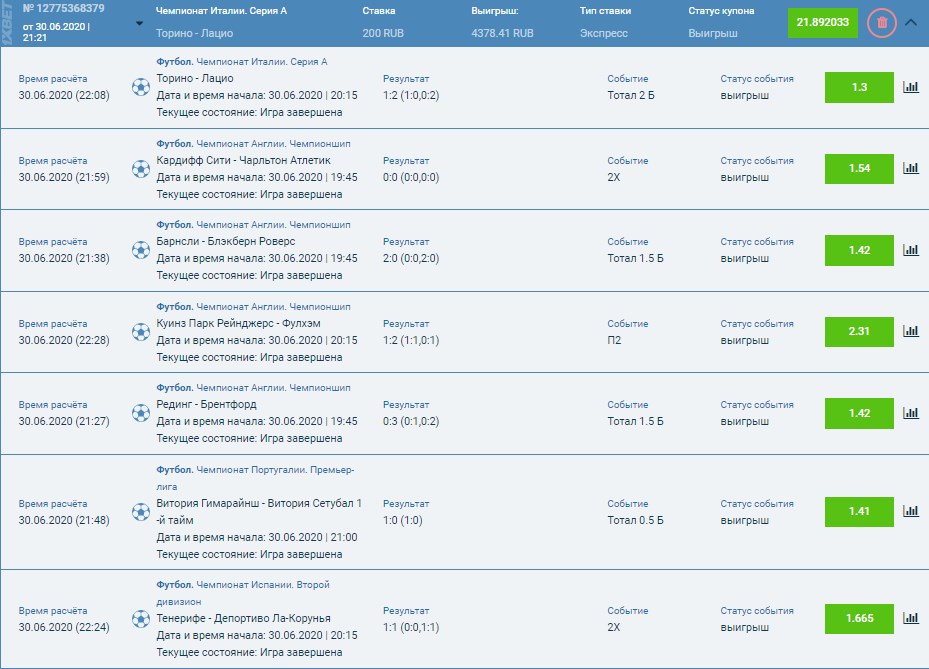The image size is (929, 669).
Task: Delete coupon with the red trash icon
Action: (882, 23)
